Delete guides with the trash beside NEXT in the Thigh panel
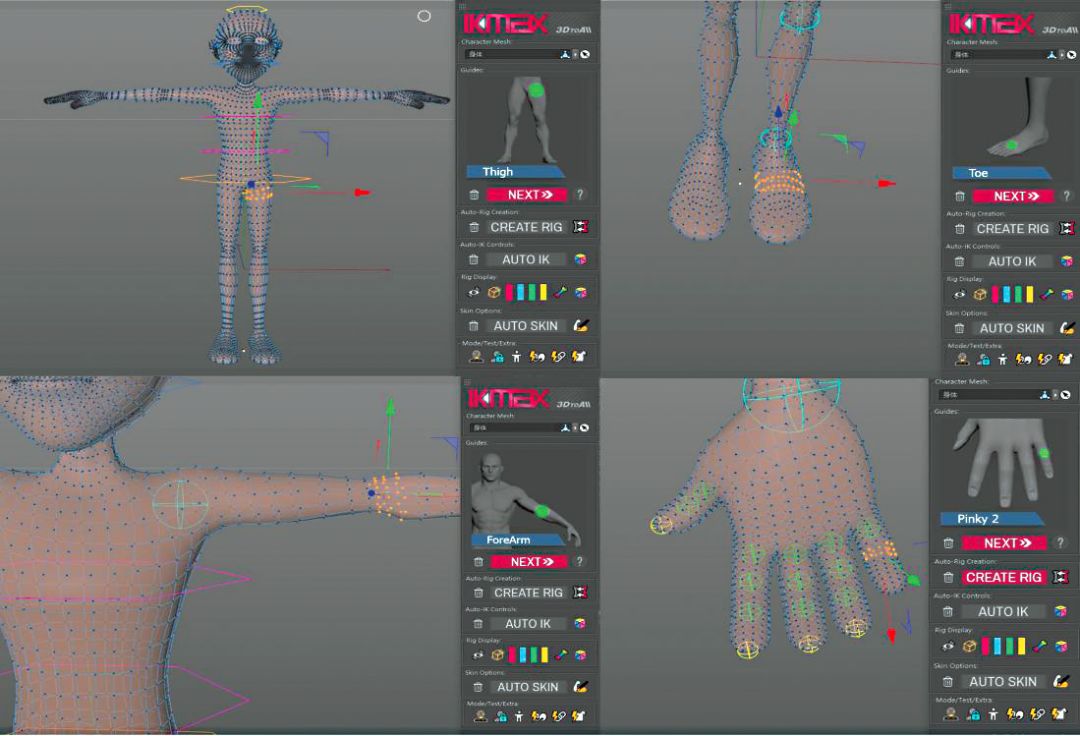Viewport: 1080px width, 736px height. pyautogui.click(x=474, y=195)
